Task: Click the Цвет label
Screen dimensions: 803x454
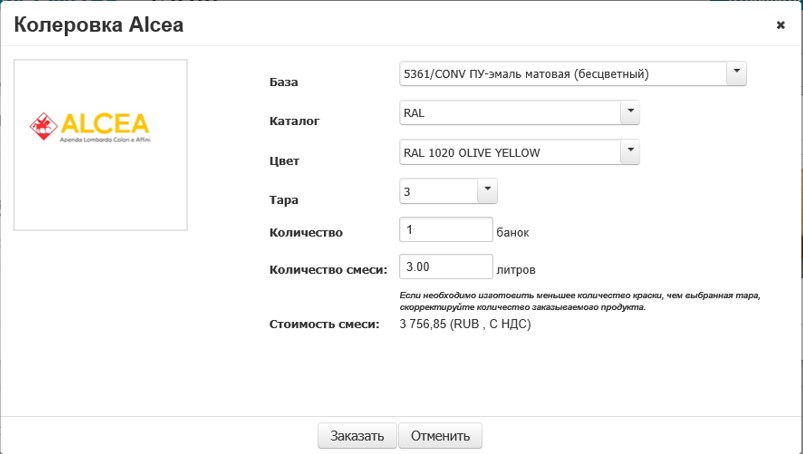Action: (x=285, y=160)
